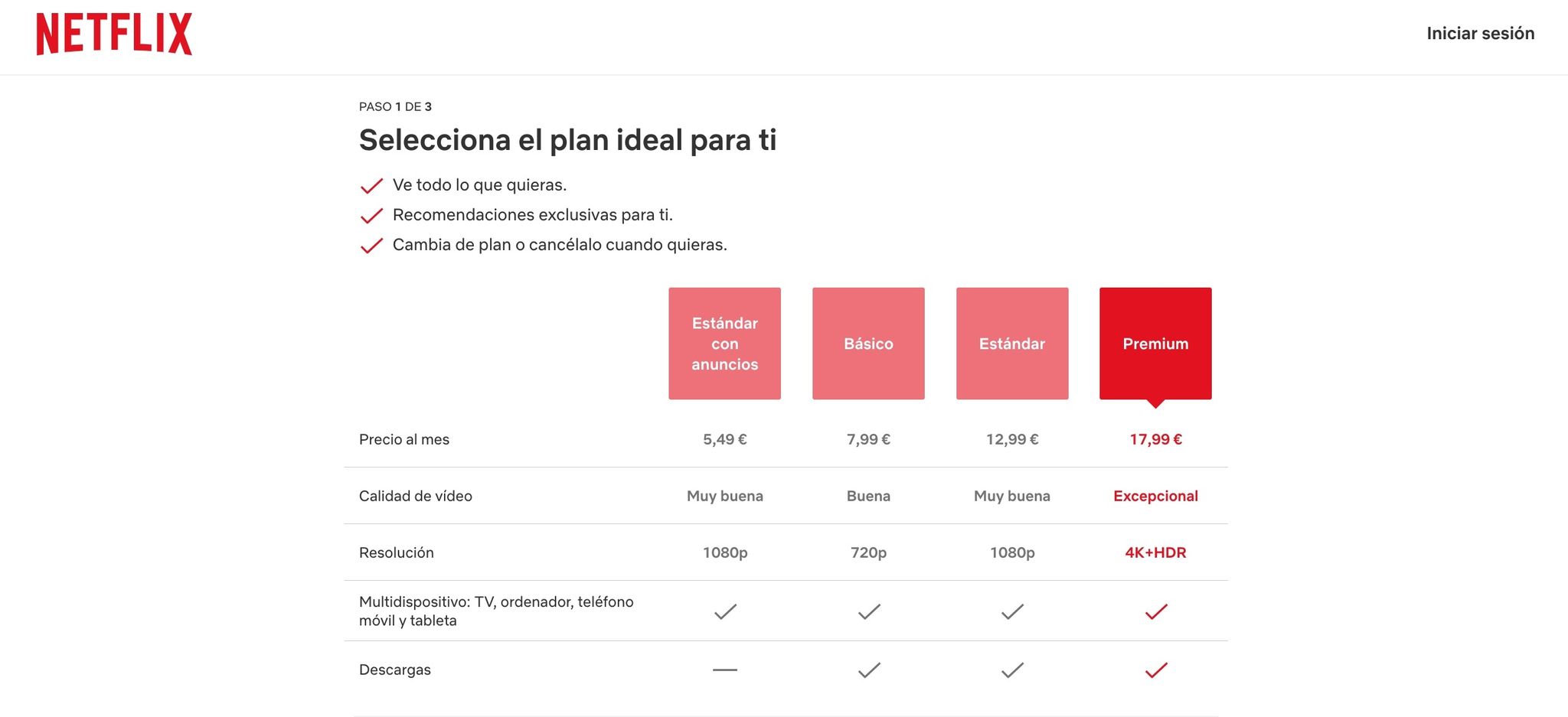This screenshot has height=717, width=1568.
Task: Select the Básico plan card
Action: coord(868,343)
